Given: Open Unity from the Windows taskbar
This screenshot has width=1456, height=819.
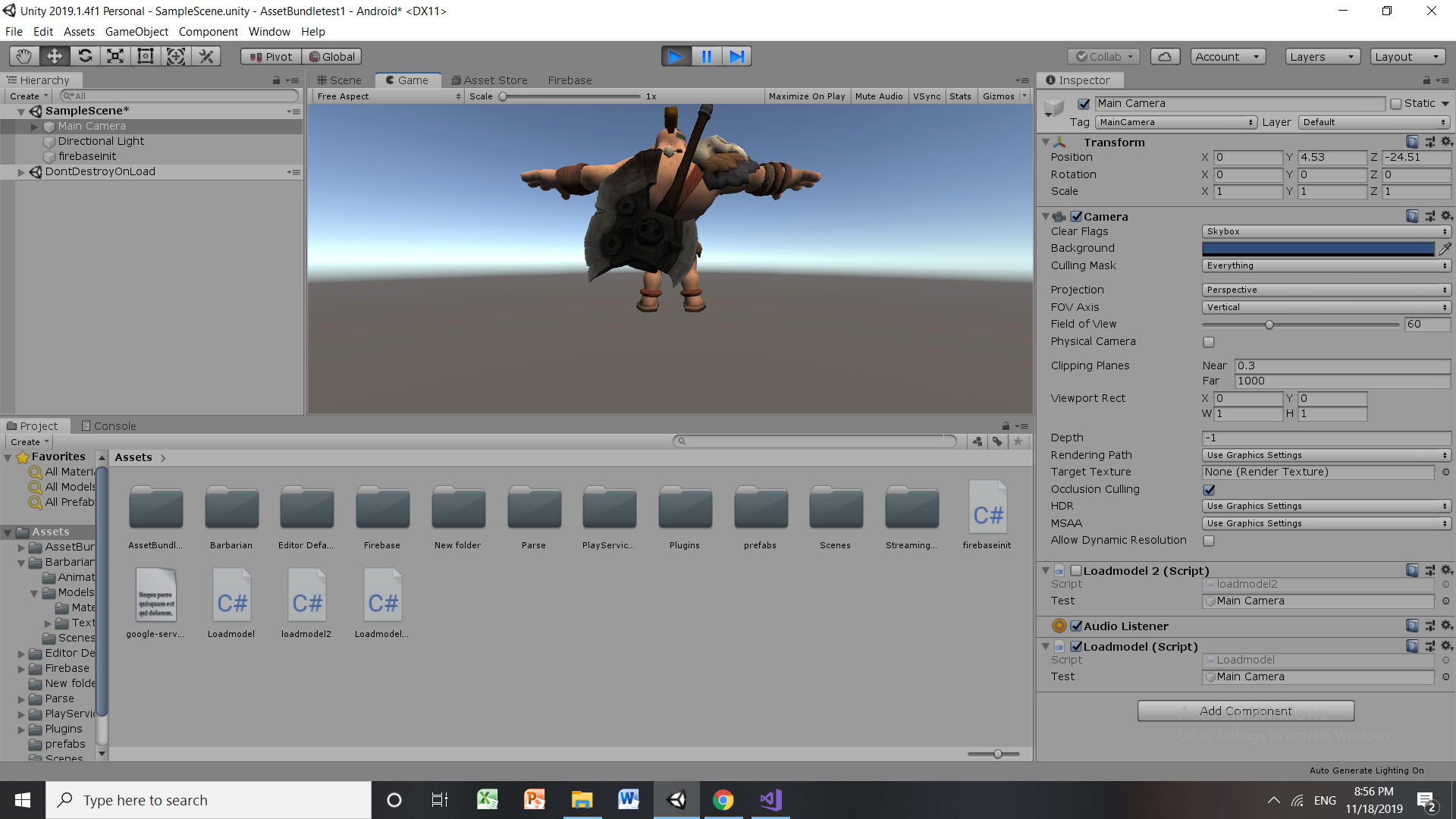Looking at the screenshot, I should [x=676, y=799].
